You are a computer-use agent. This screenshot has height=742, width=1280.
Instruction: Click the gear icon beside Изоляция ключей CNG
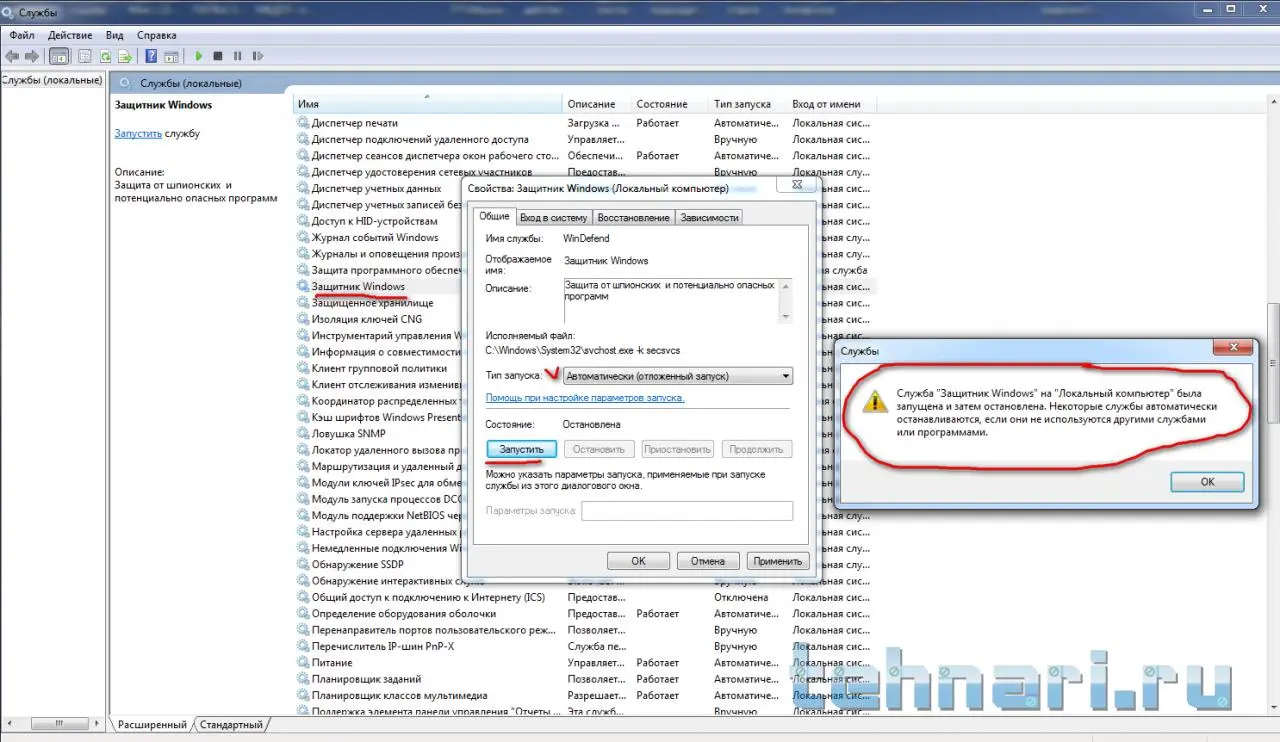[303, 319]
